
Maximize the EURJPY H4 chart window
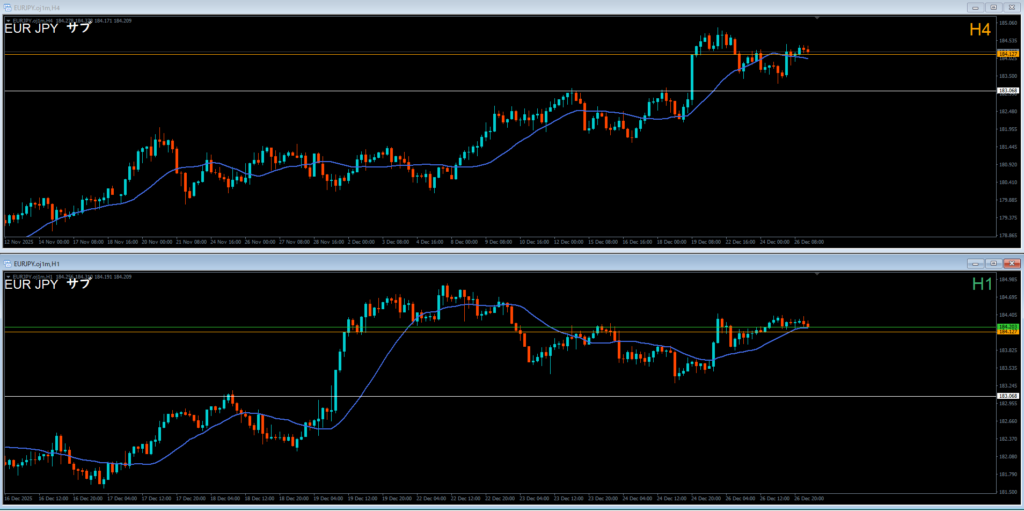click(x=994, y=6)
